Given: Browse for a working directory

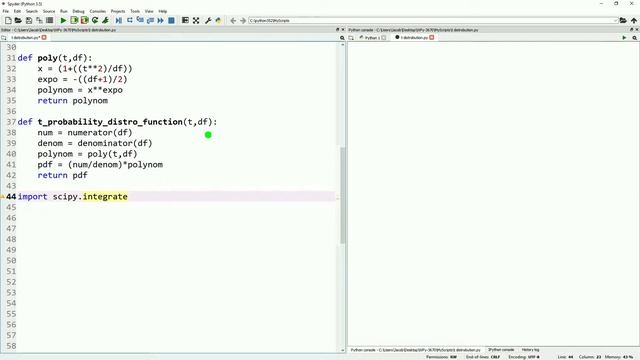Looking at the screenshot, I should coord(623,20).
